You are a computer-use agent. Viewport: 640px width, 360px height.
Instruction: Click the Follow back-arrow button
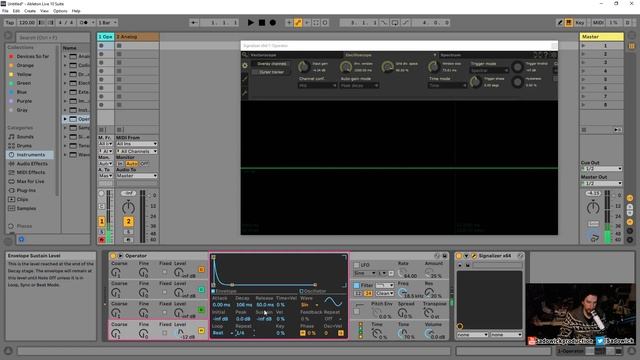coord(194,22)
